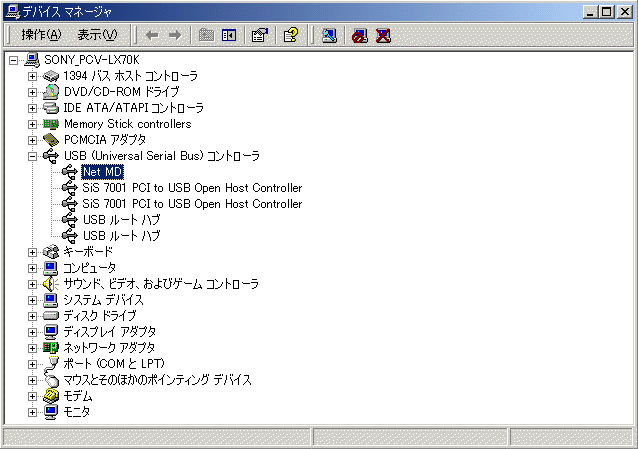Screen dimensions: 638x449
Task: Open the 操作(A) menu
Action: 41,35
